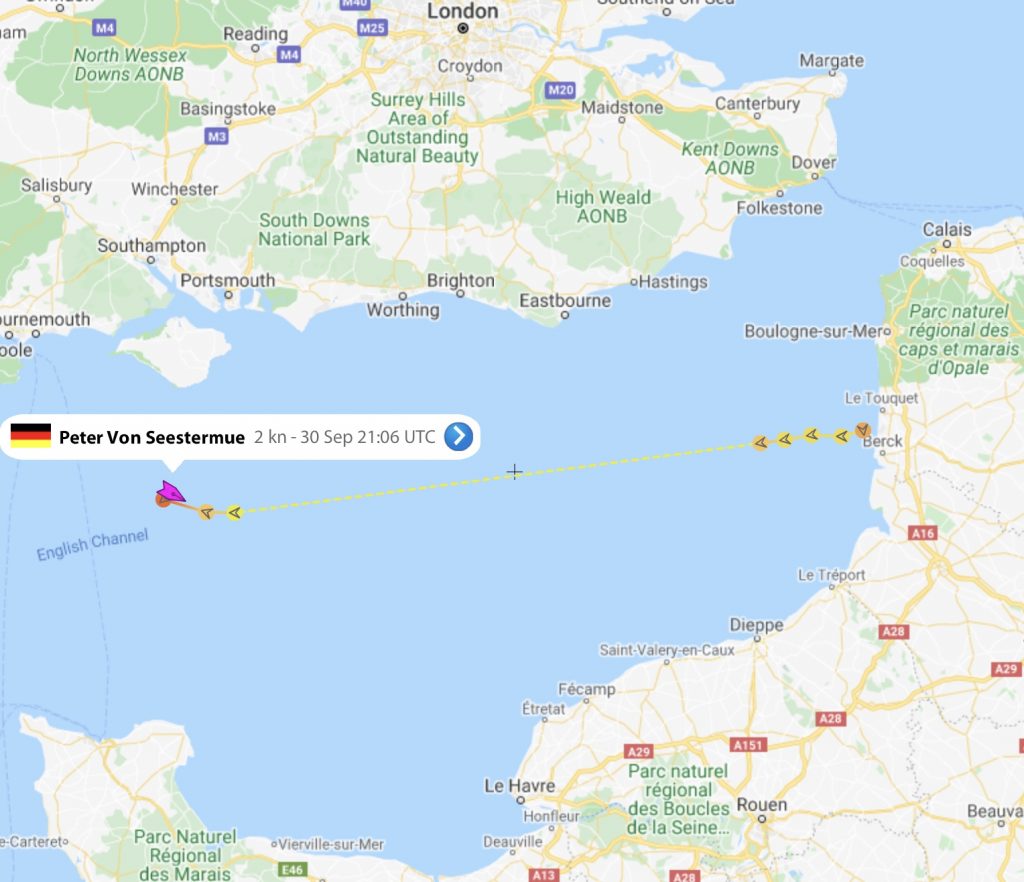Select the orange arrow marker just east of the magenta vessel

pyautogui.click(x=206, y=512)
